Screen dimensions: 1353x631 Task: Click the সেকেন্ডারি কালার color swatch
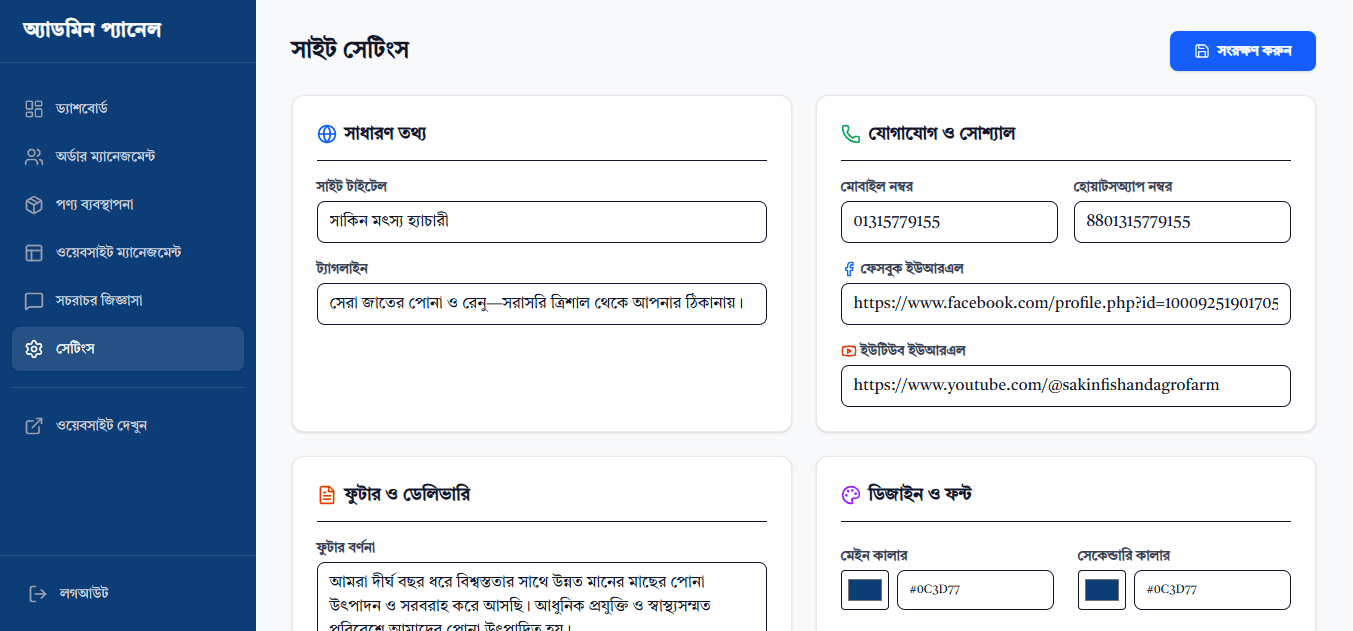[1101, 590]
